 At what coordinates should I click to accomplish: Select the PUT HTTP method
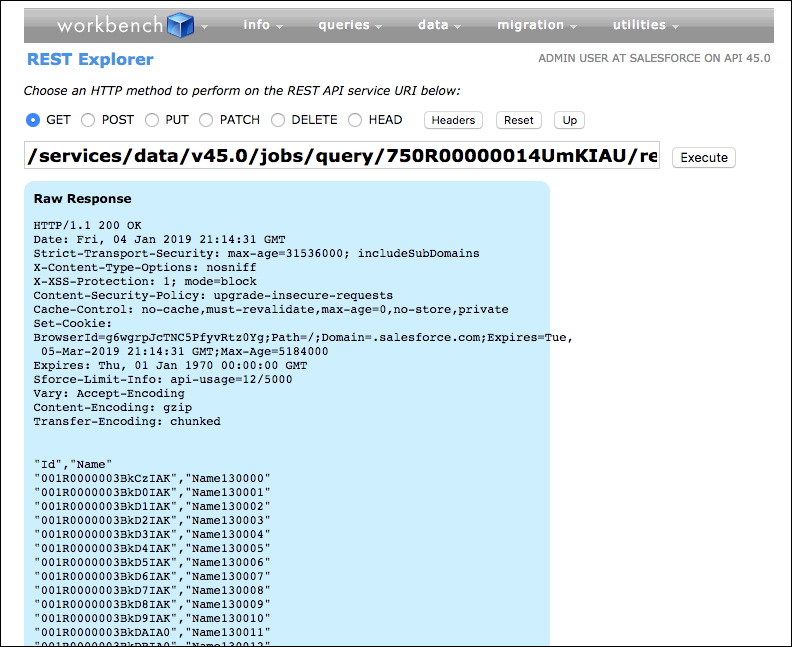click(x=152, y=120)
